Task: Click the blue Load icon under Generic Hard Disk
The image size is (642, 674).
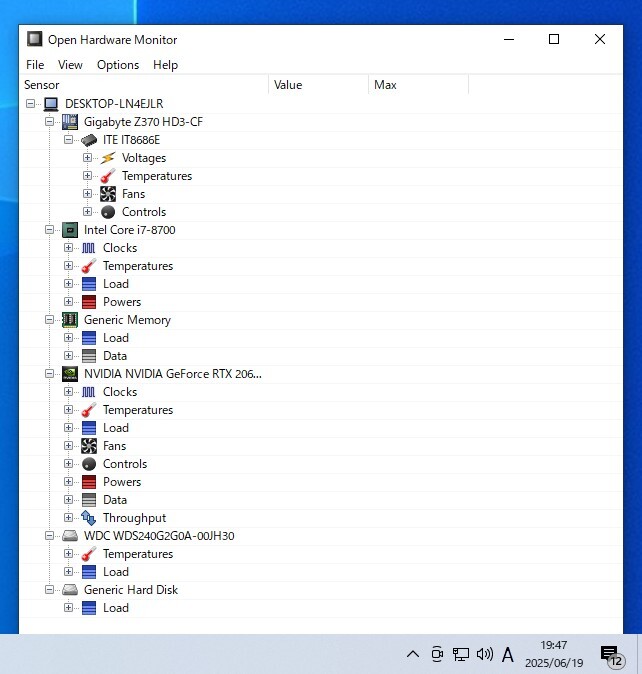Action: (89, 608)
